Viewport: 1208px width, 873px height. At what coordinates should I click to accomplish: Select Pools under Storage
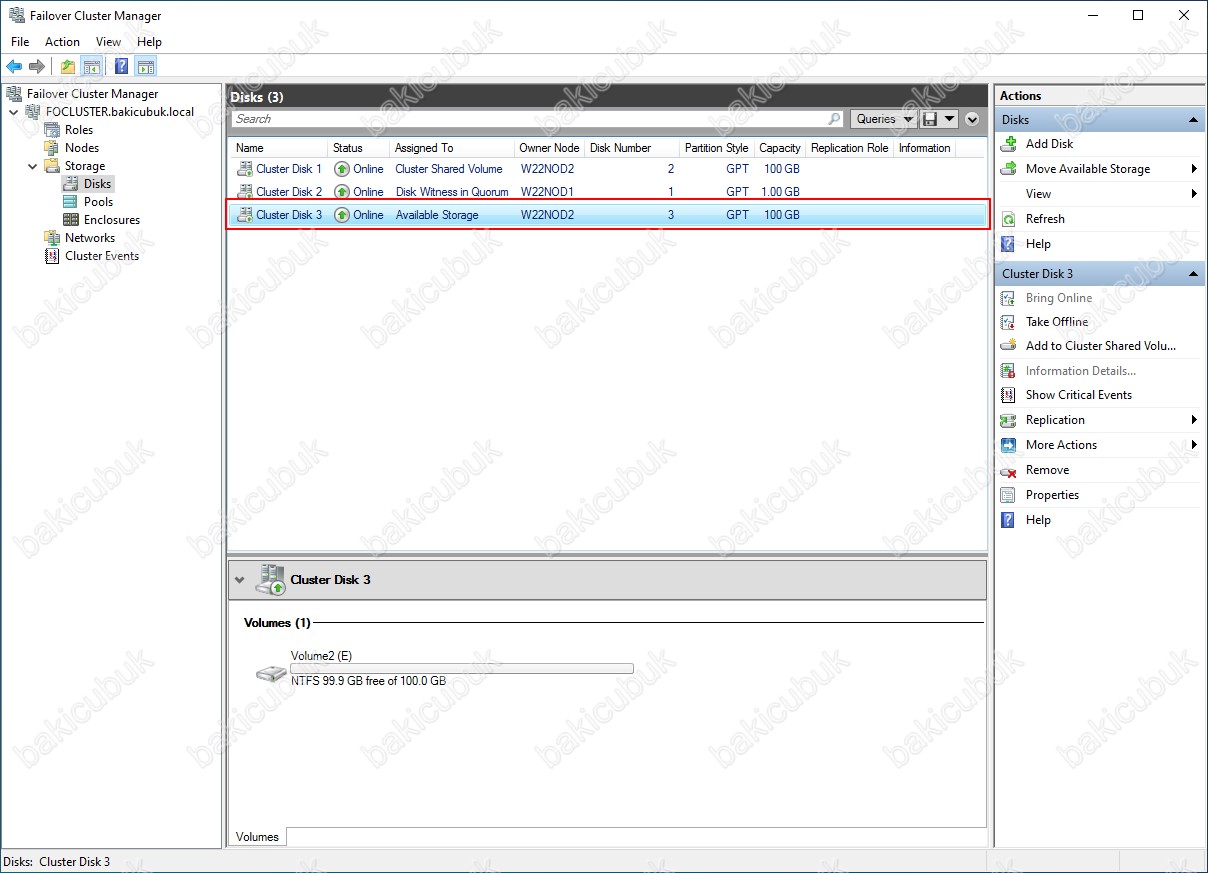pos(98,202)
